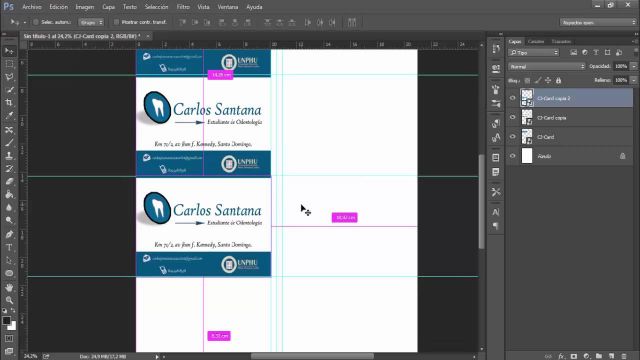Toggle filter for pixel layers
Viewport: 640px width, 360px height.
pyautogui.click(x=573, y=52)
